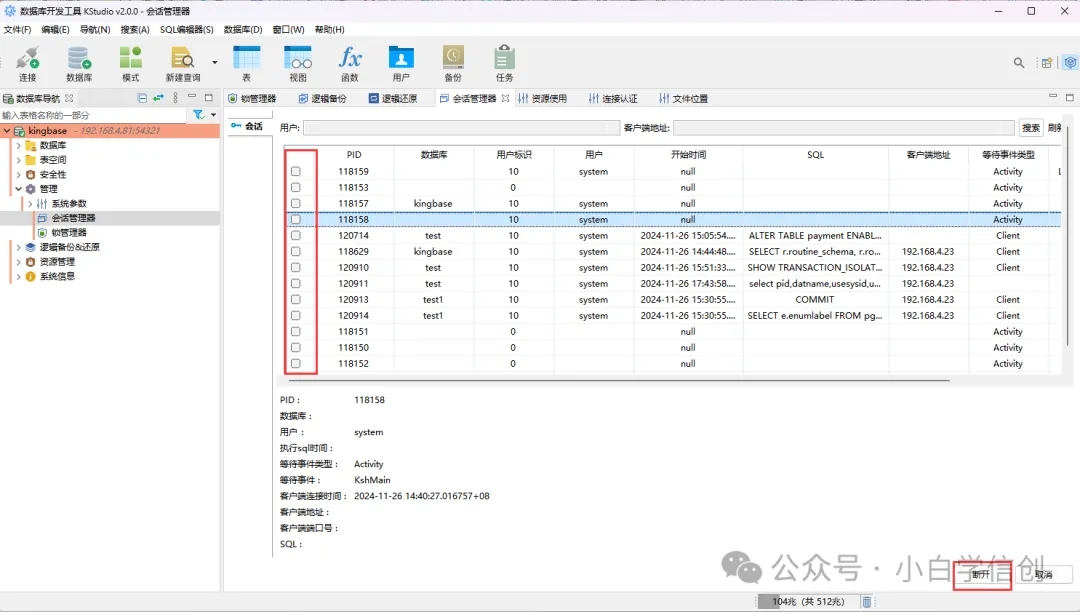Open the 备份 (Backup) tool
Viewport: 1080px width, 612px height.
[452, 63]
